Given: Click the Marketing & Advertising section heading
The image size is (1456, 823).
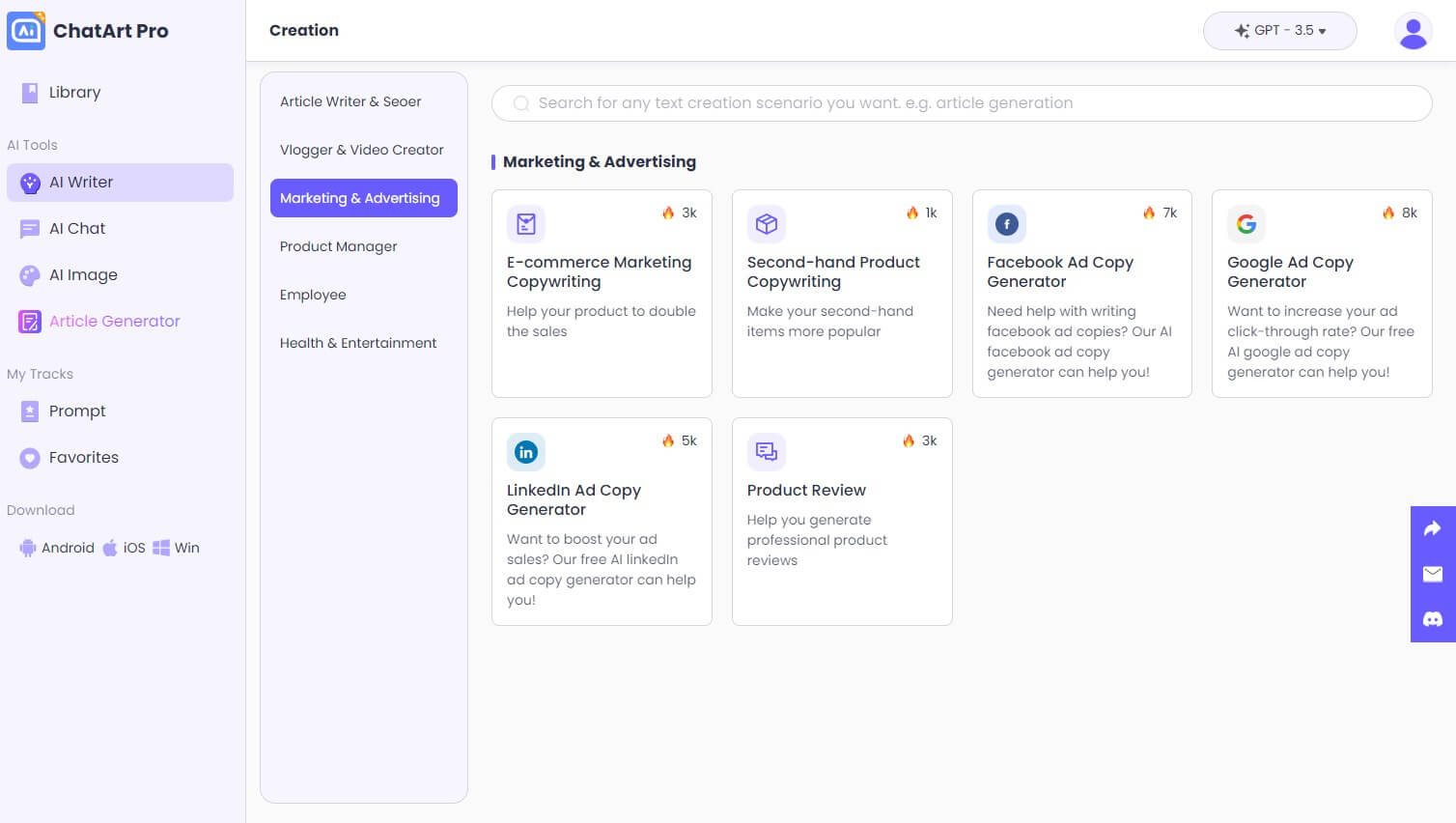Looking at the screenshot, I should click(x=600, y=162).
